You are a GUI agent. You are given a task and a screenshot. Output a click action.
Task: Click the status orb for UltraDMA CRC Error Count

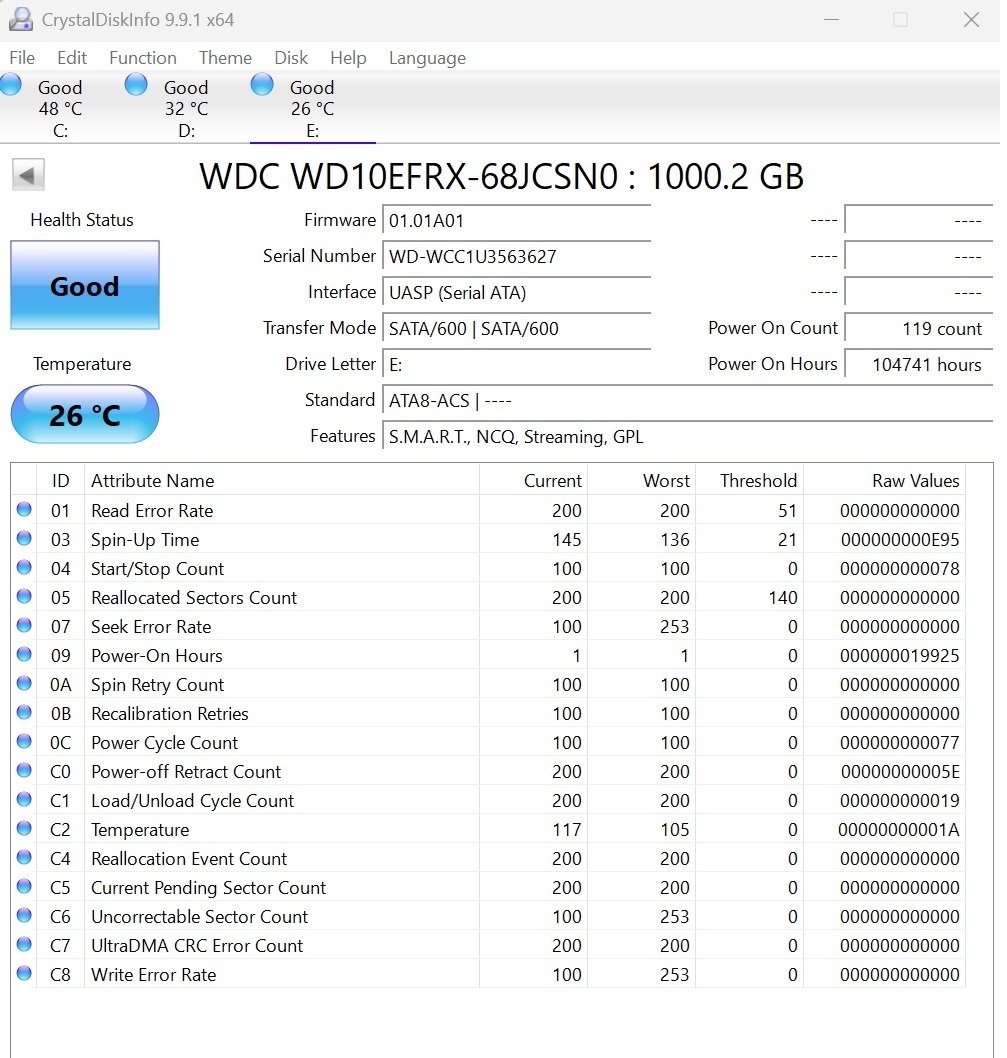point(24,945)
